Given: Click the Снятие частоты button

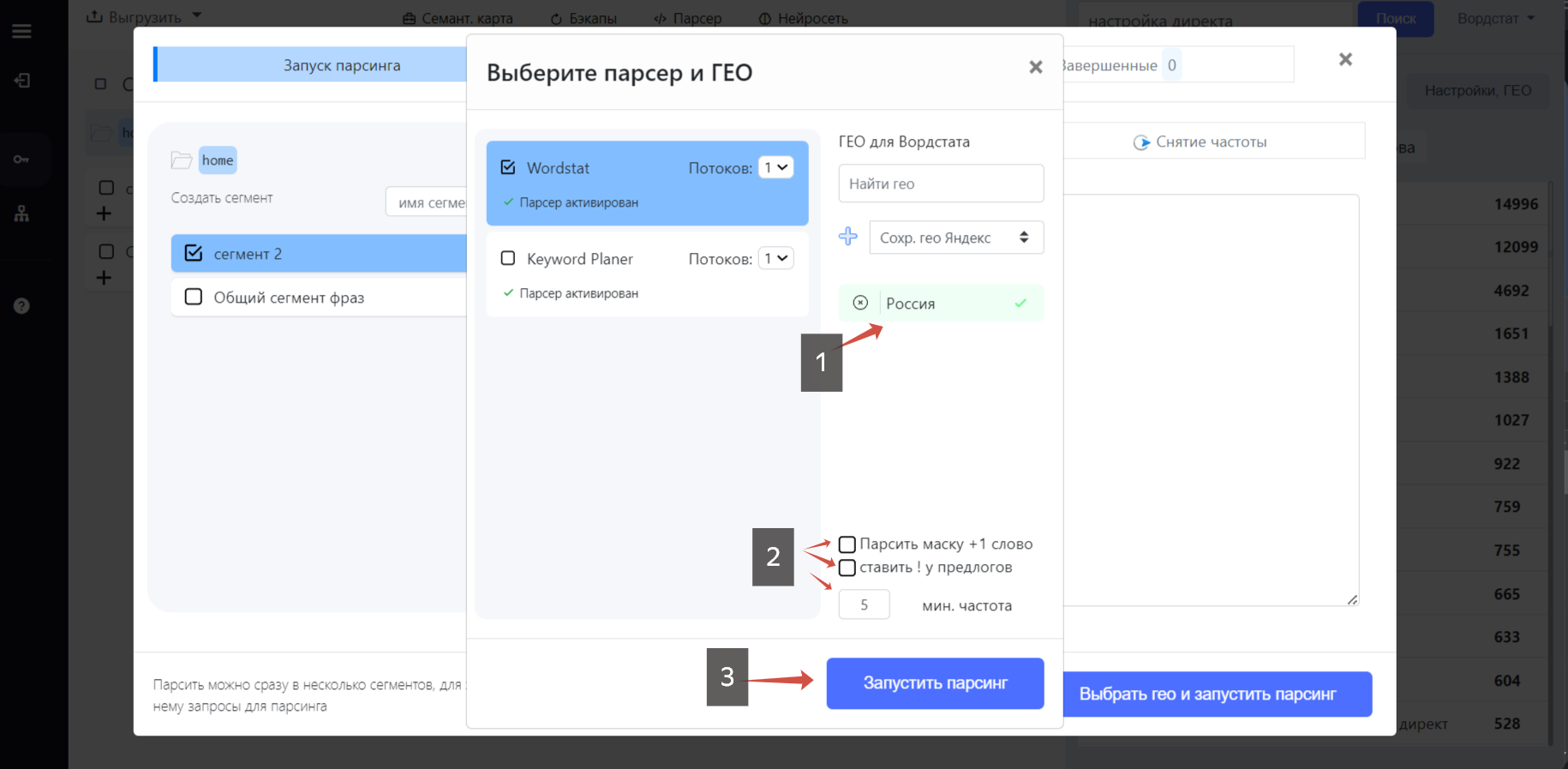Looking at the screenshot, I should pos(1213,141).
